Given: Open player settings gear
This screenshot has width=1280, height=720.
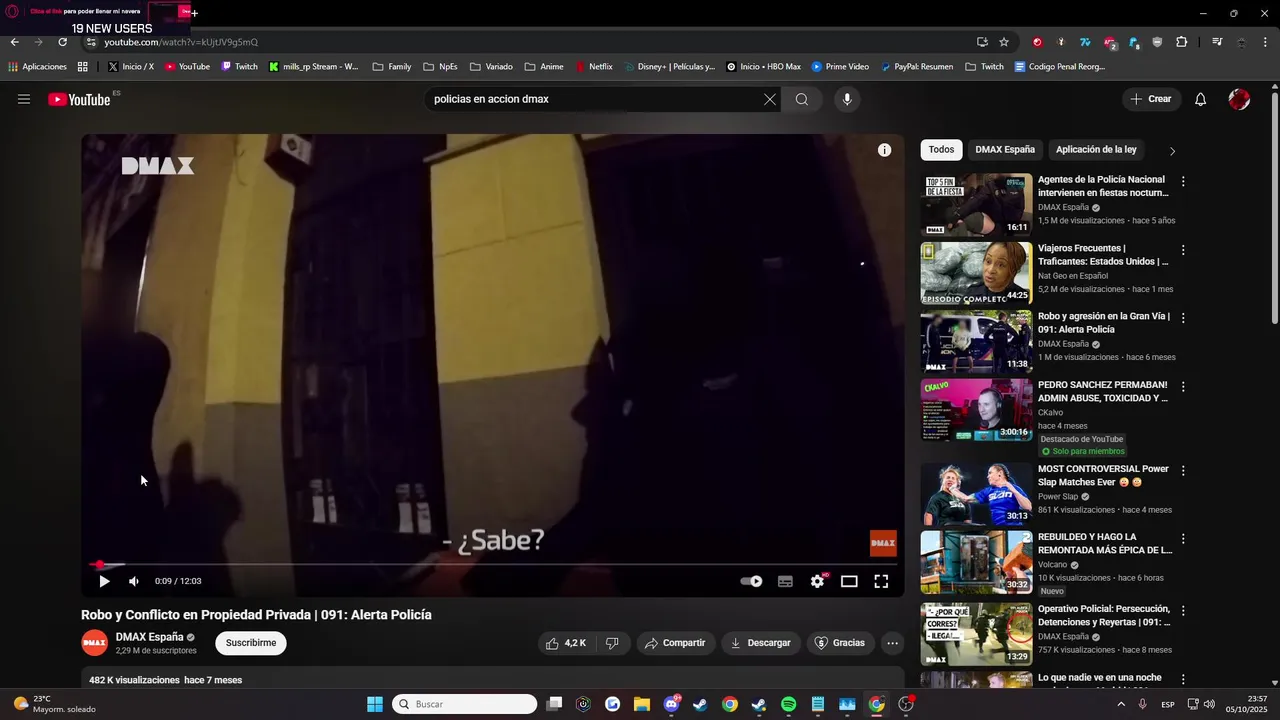Looking at the screenshot, I should click(818, 581).
